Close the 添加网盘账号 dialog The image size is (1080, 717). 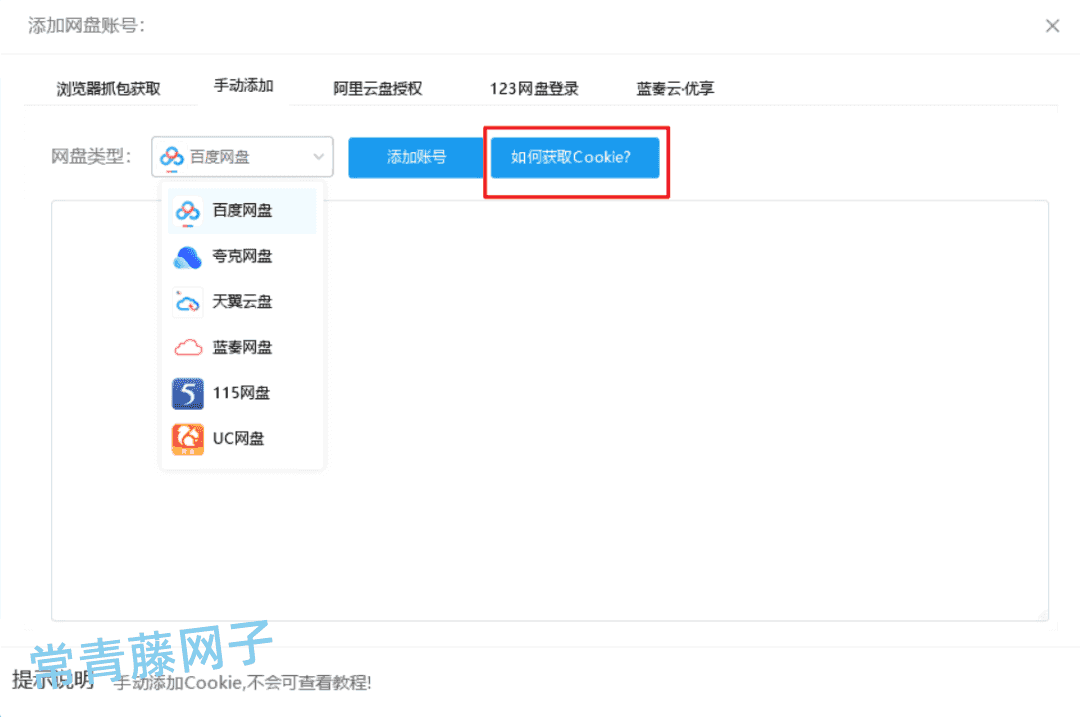tap(1052, 26)
